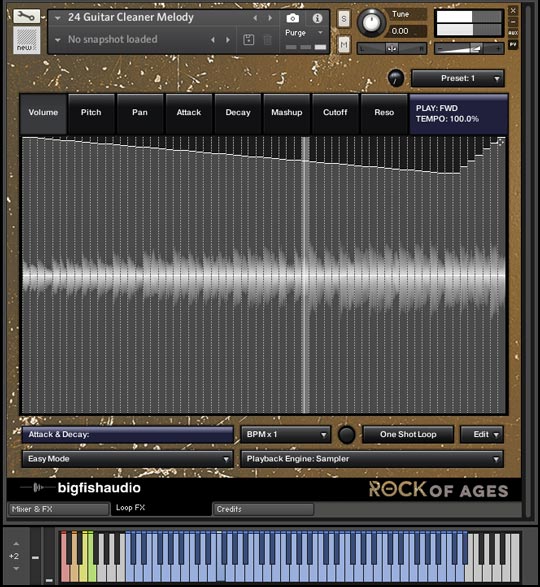Click the One Shot Loop button
The width and height of the screenshot is (540, 587).
pyautogui.click(x=408, y=434)
